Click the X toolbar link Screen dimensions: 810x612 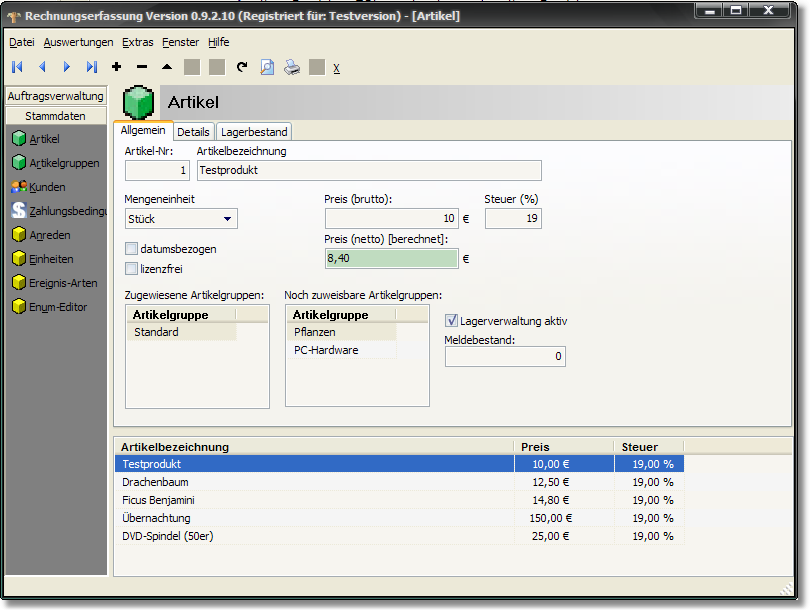click(336, 68)
